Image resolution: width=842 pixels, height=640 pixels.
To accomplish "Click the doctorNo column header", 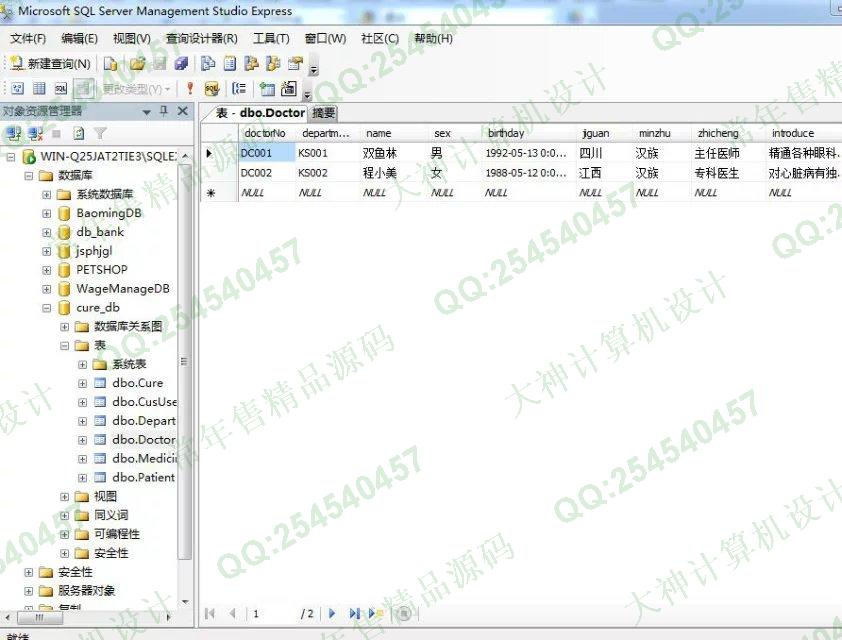I will [x=266, y=133].
